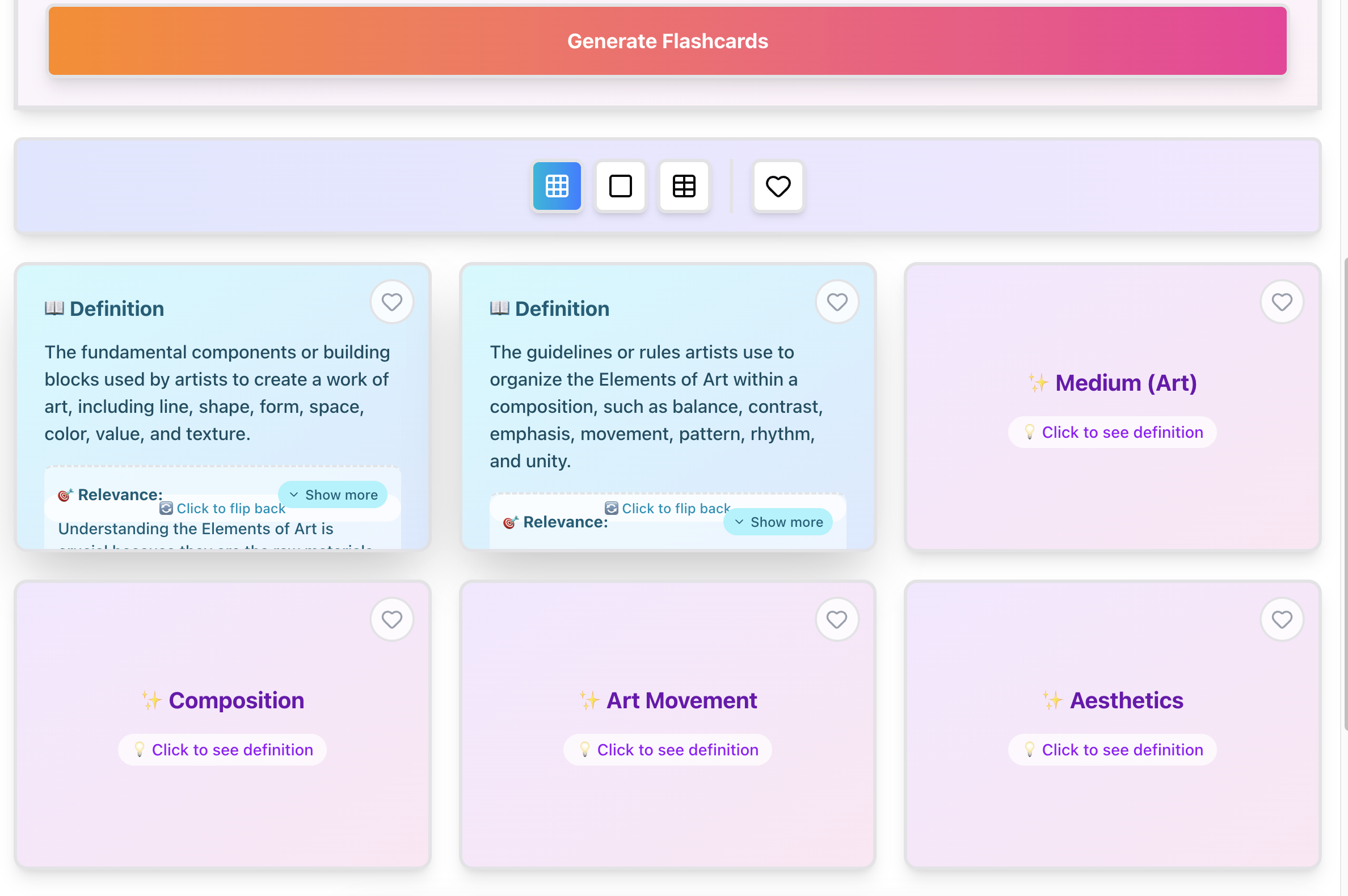Flip back the second definition card
The image size is (1348, 896).
coord(667,509)
